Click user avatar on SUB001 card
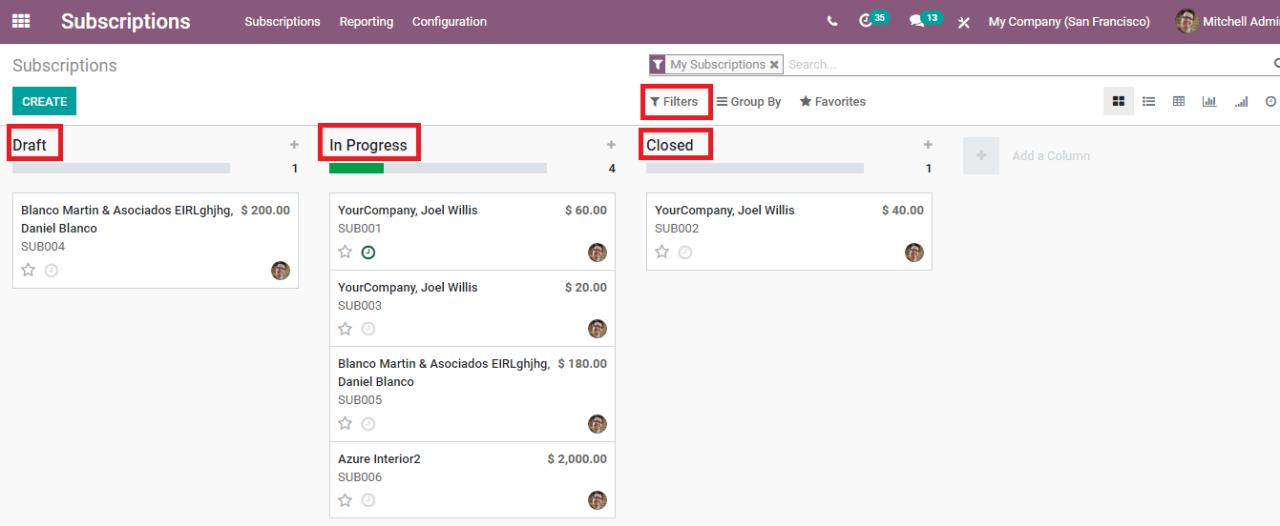1280x526 pixels. (x=597, y=252)
